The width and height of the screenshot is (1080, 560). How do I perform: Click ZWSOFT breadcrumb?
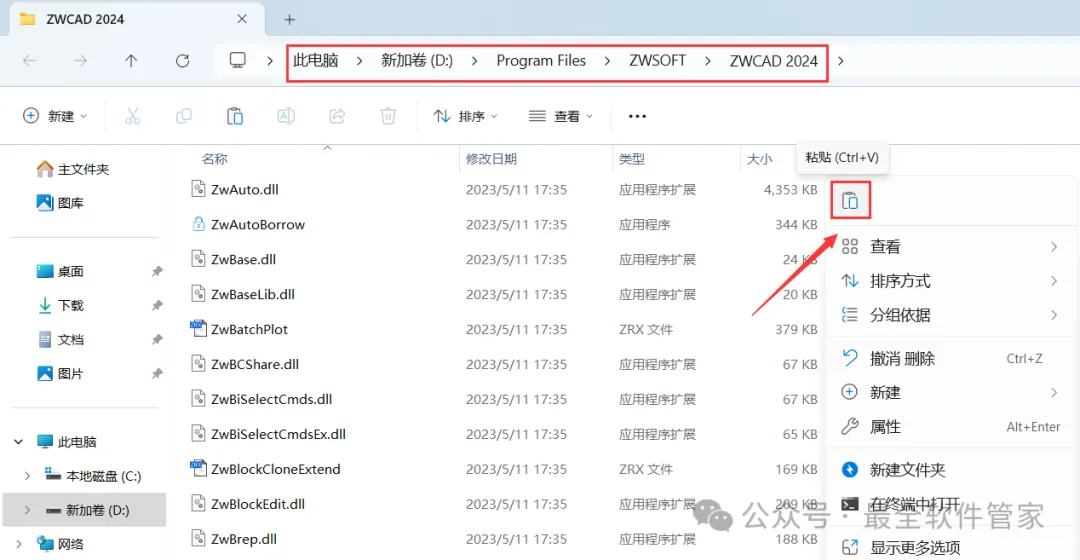point(657,61)
